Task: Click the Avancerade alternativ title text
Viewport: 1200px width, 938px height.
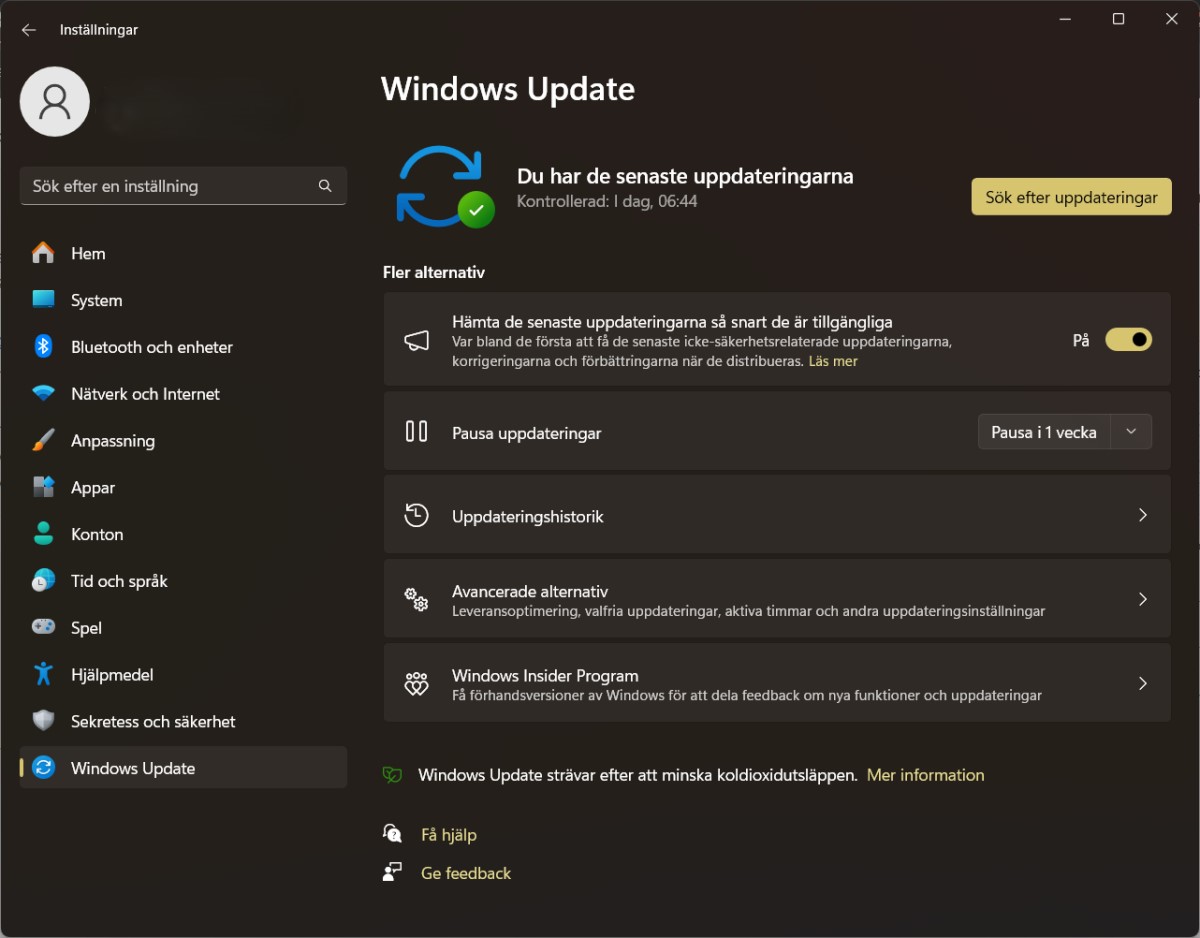Action: click(530, 591)
